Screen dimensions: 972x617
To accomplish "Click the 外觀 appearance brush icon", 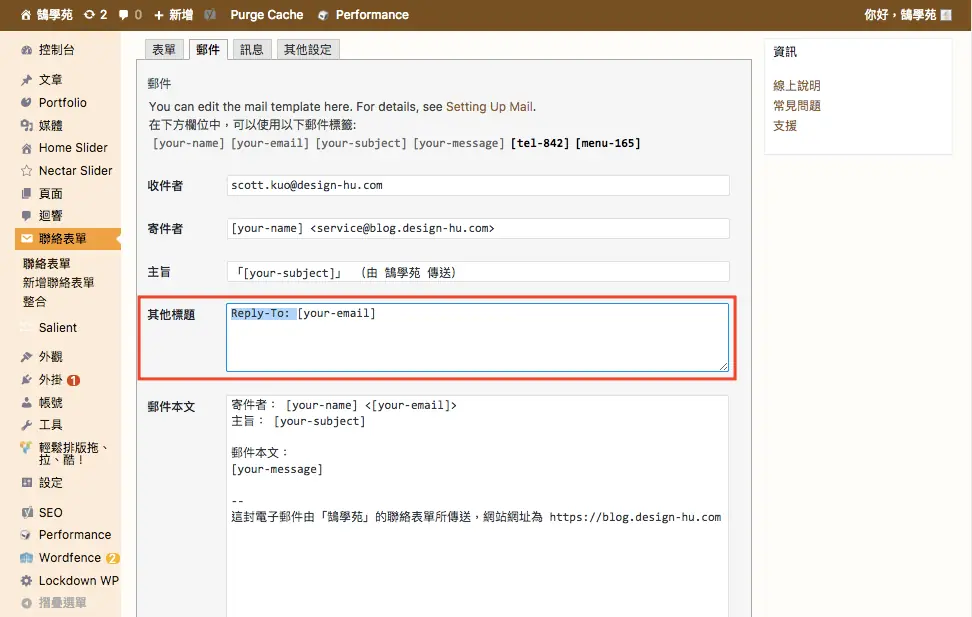I will tap(26, 357).
